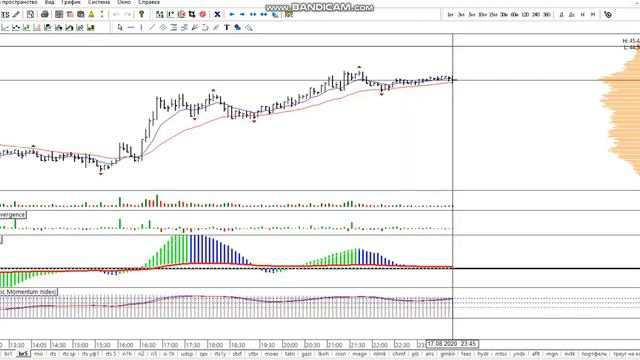This screenshot has height=360, width=640.
Task: Select the arrow pointer tool
Action: click(120, 27)
